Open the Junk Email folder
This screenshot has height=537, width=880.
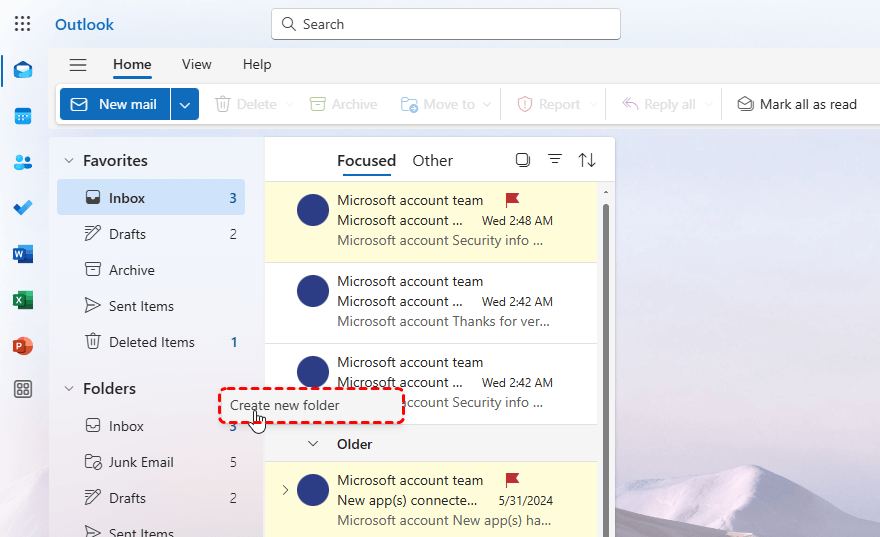(151, 462)
